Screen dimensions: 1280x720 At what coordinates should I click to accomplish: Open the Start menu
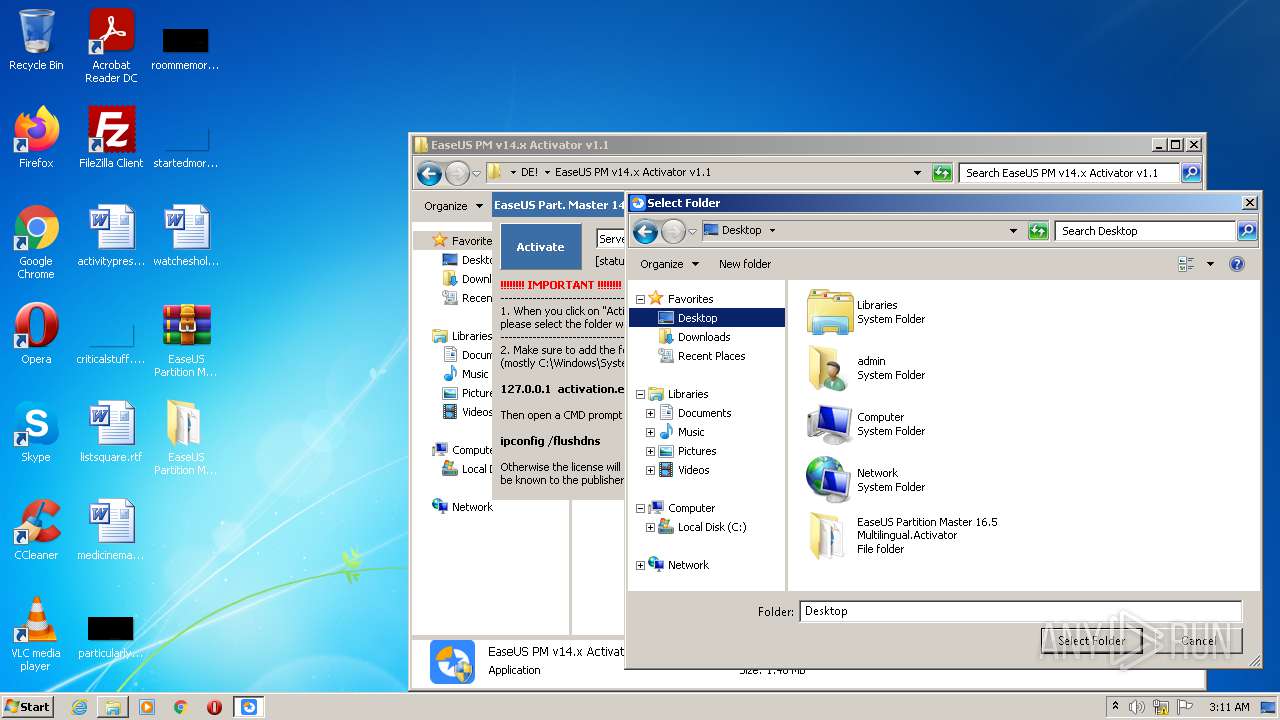(28, 707)
